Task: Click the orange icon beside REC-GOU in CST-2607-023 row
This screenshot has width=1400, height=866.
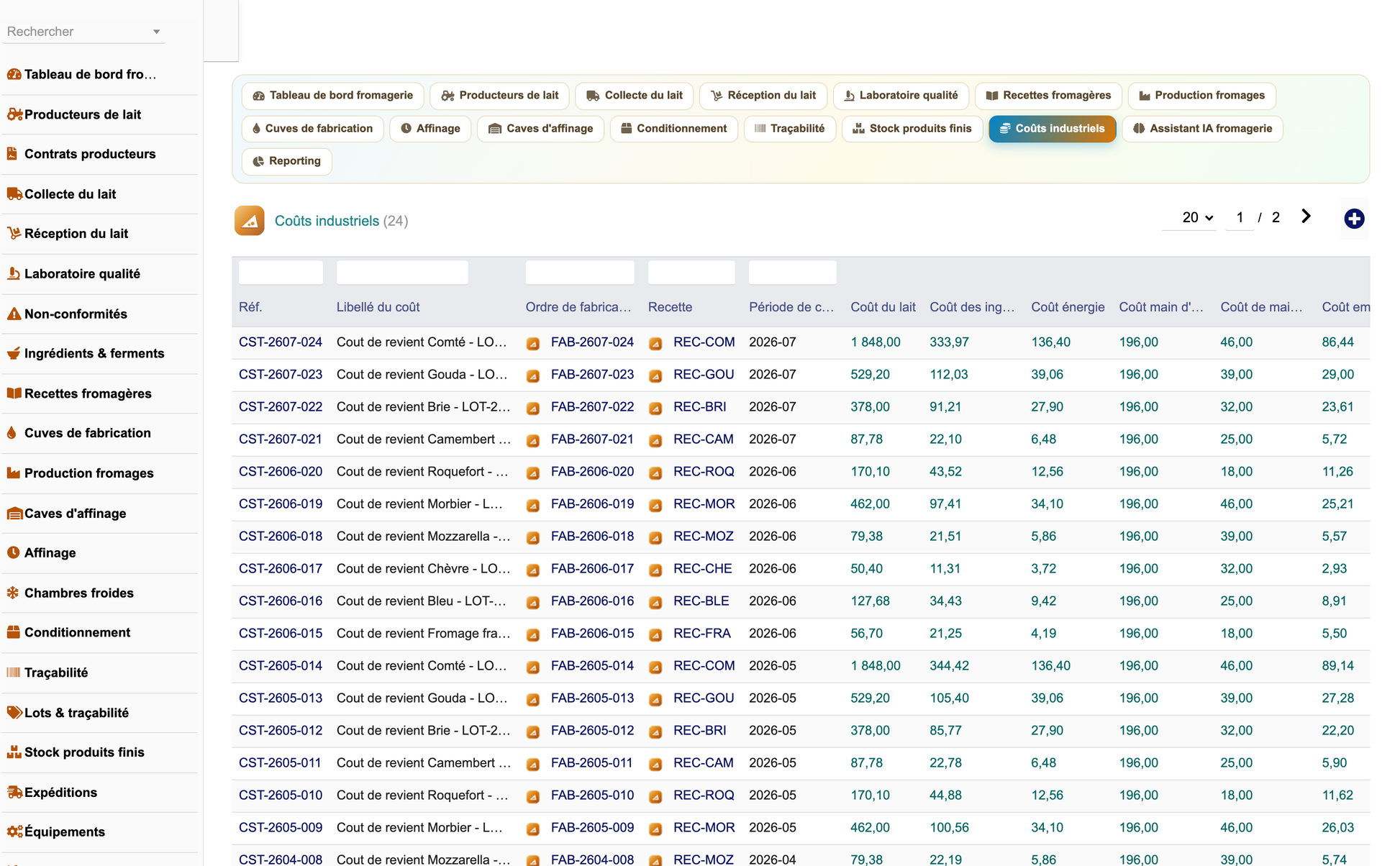Action: click(x=655, y=375)
